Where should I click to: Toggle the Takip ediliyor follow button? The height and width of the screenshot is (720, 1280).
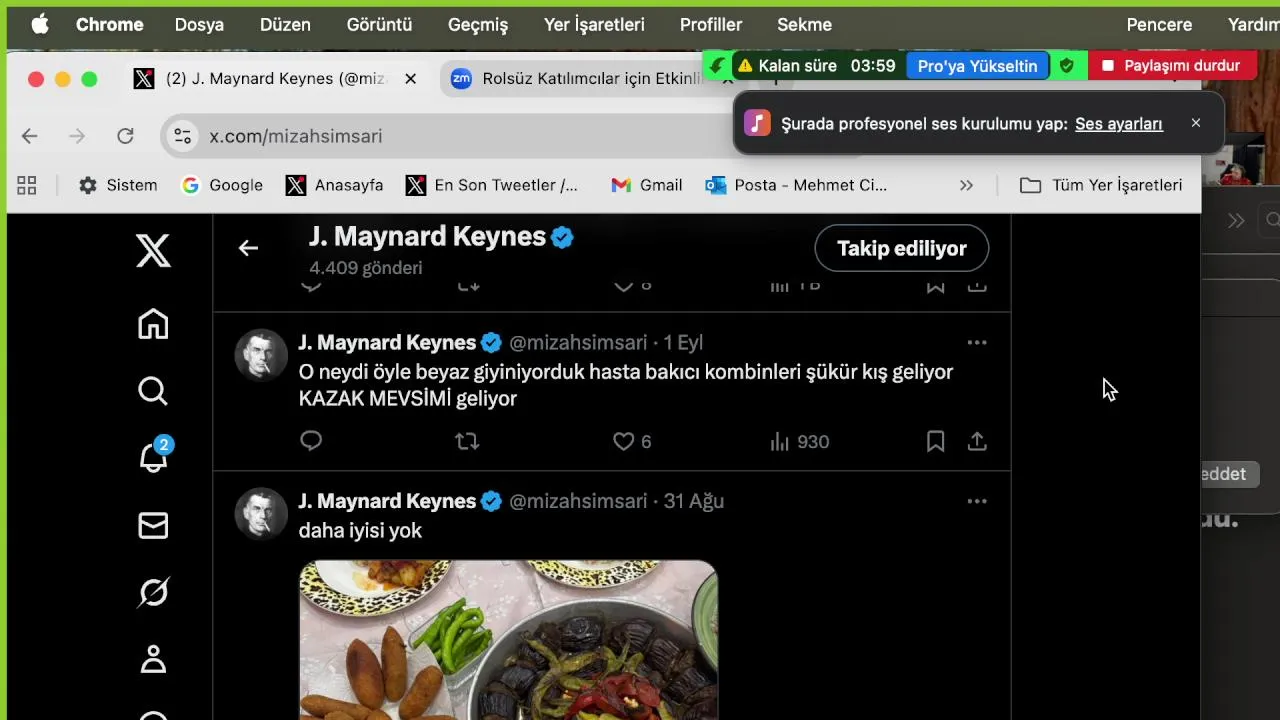pos(901,248)
